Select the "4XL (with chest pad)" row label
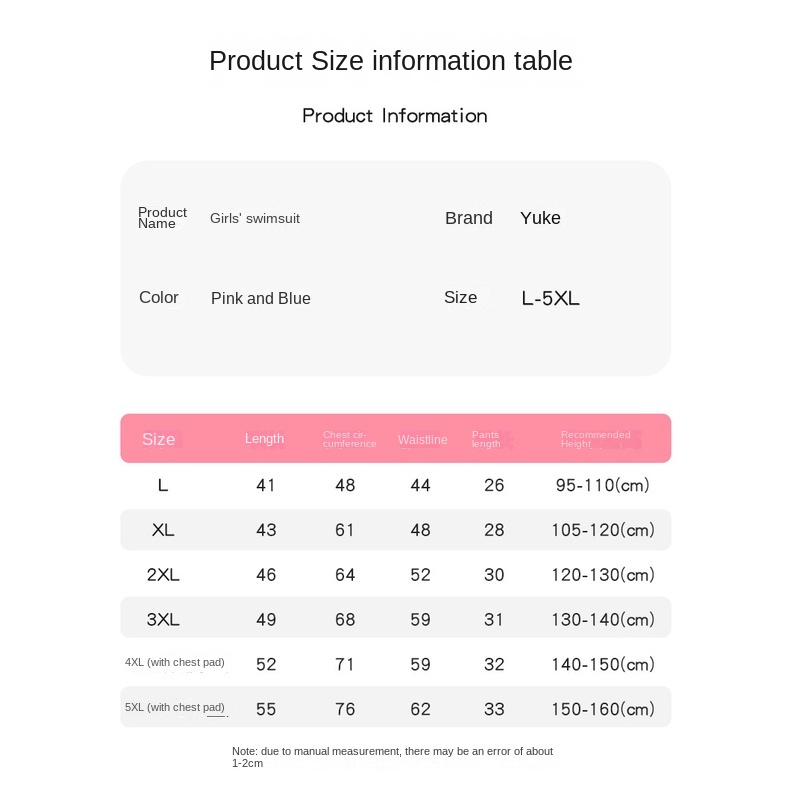The width and height of the screenshot is (790, 790). coord(175,662)
